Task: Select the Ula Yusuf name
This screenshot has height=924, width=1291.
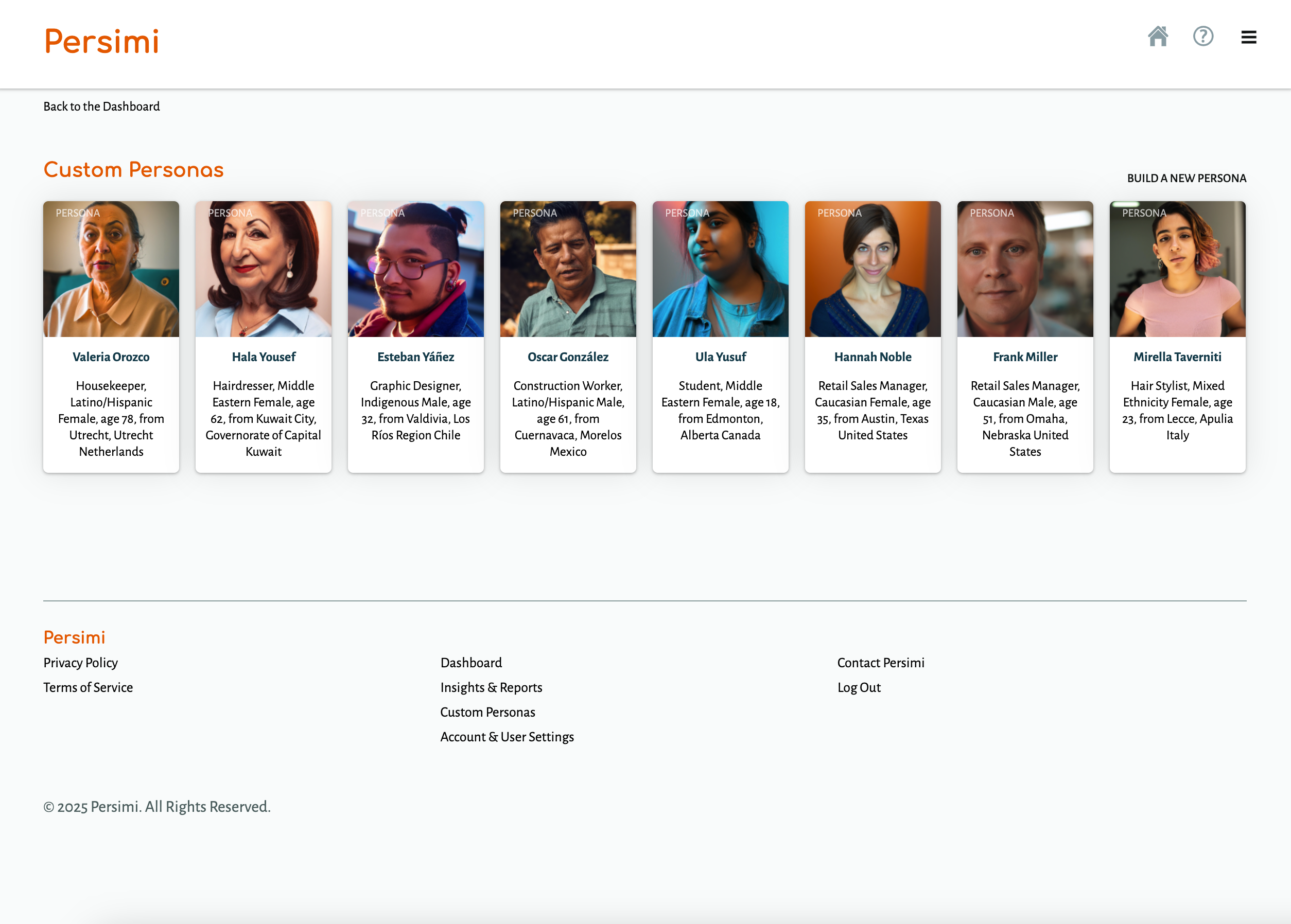Action: click(x=721, y=357)
